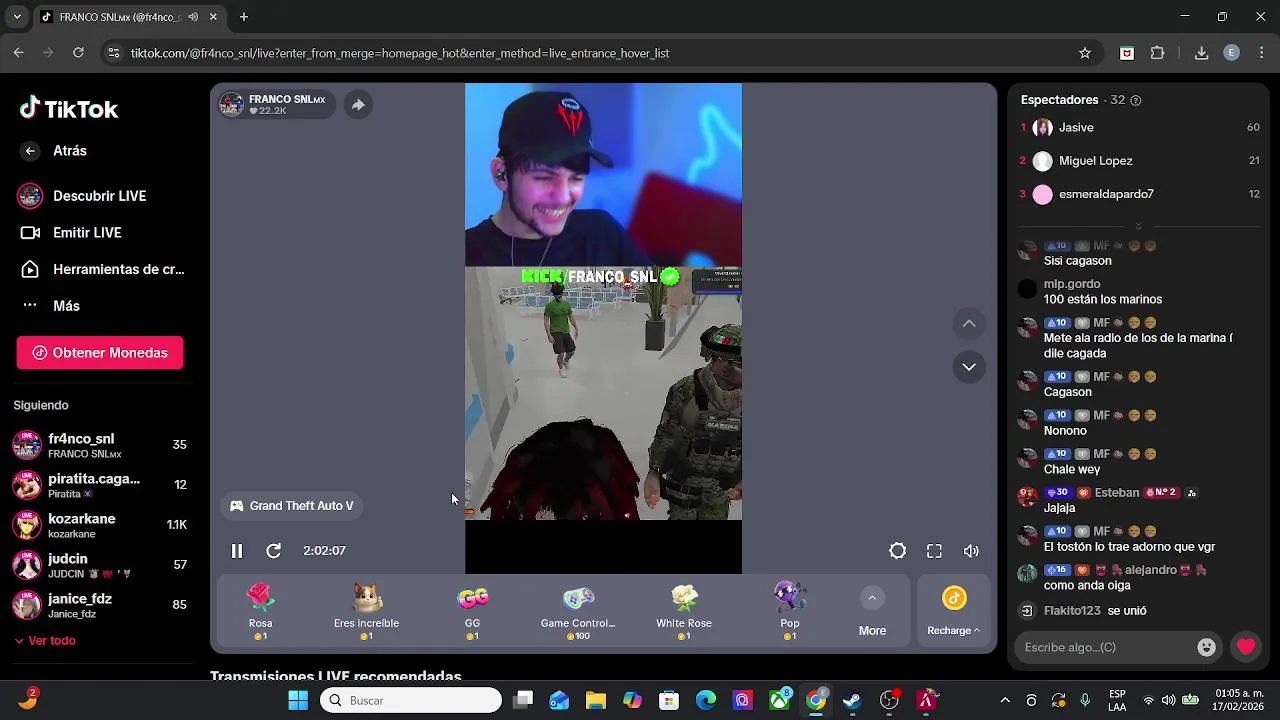Open taskbar clock and date

[1239, 700]
